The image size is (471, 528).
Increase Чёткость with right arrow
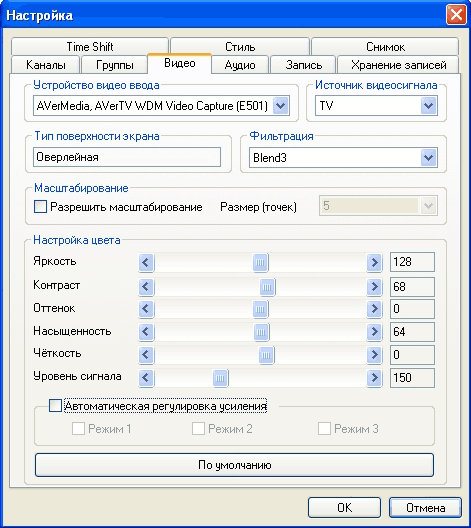tap(374, 355)
